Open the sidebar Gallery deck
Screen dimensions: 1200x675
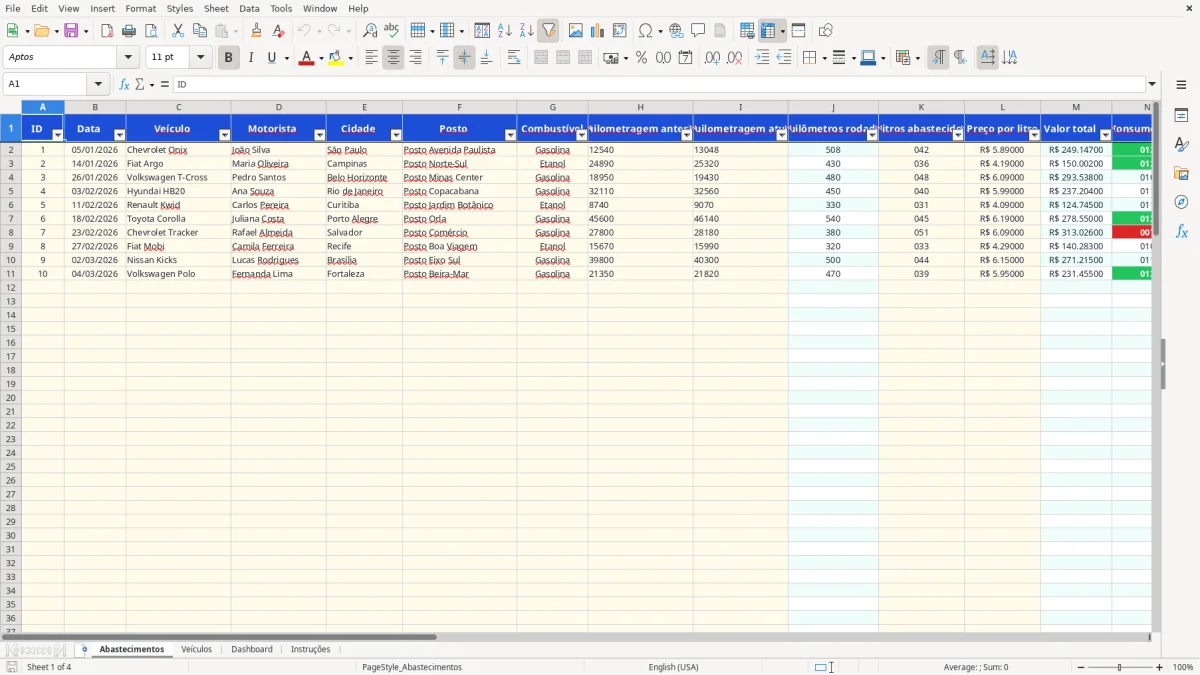(x=1181, y=174)
